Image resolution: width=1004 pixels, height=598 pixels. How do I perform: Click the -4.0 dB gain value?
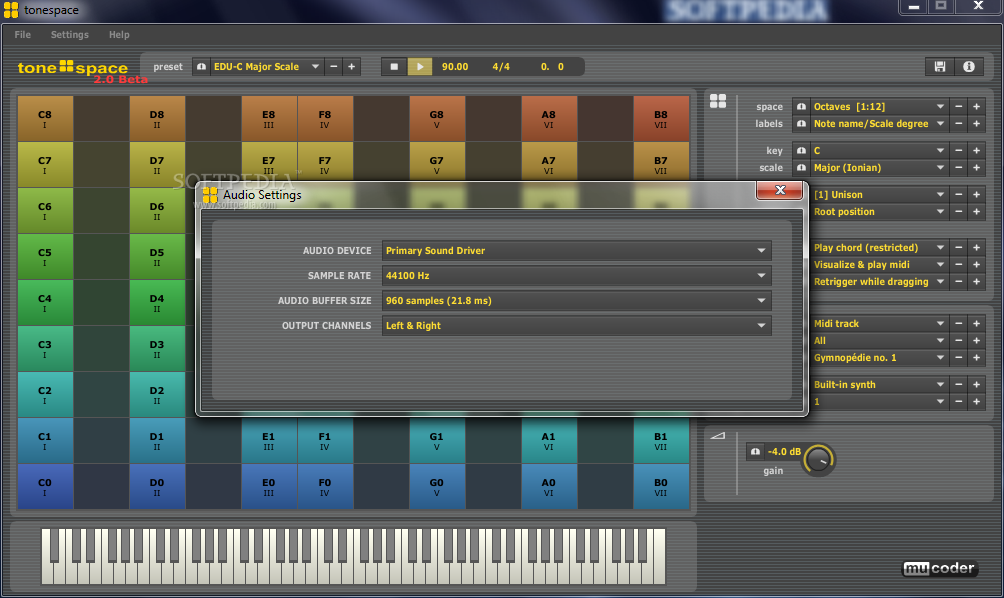784,452
